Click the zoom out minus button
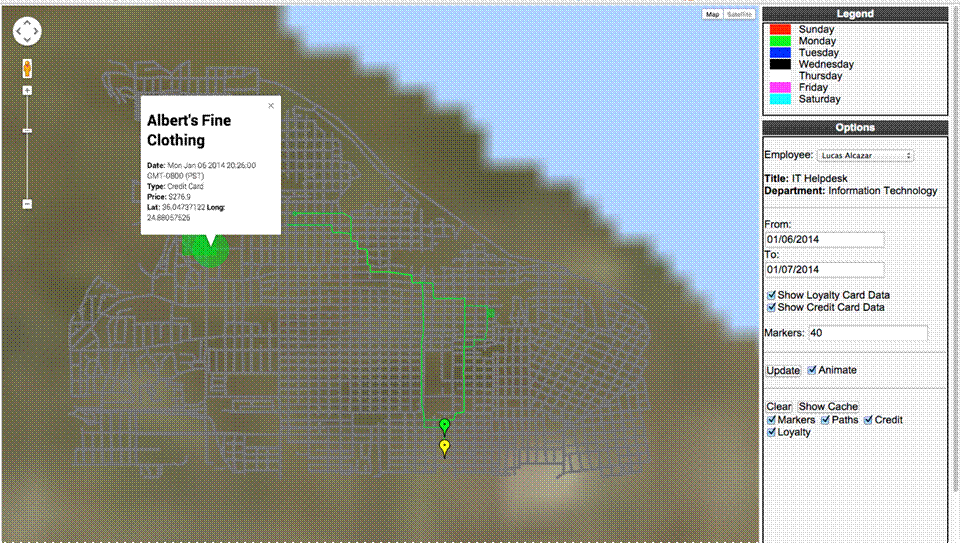The height and width of the screenshot is (543, 960). [x=27, y=204]
